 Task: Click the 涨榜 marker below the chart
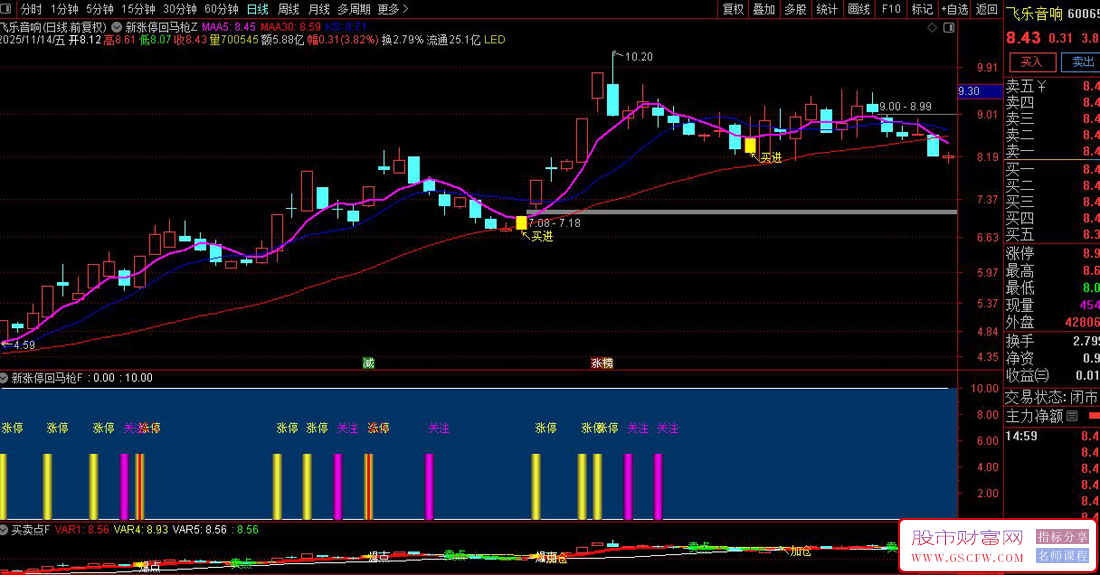point(602,363)
